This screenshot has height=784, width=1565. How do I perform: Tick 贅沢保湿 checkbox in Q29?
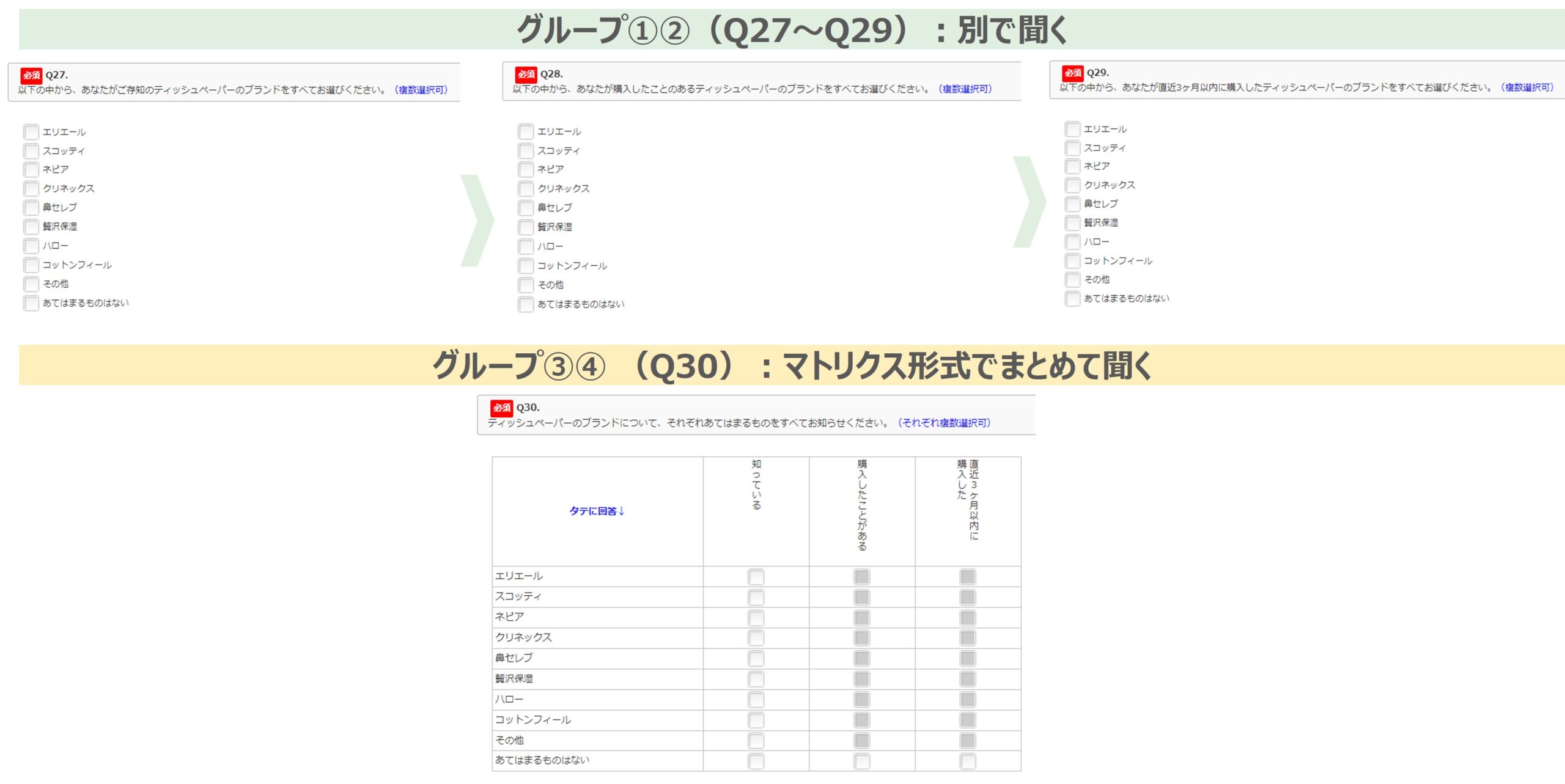(x=1072, y=223)
